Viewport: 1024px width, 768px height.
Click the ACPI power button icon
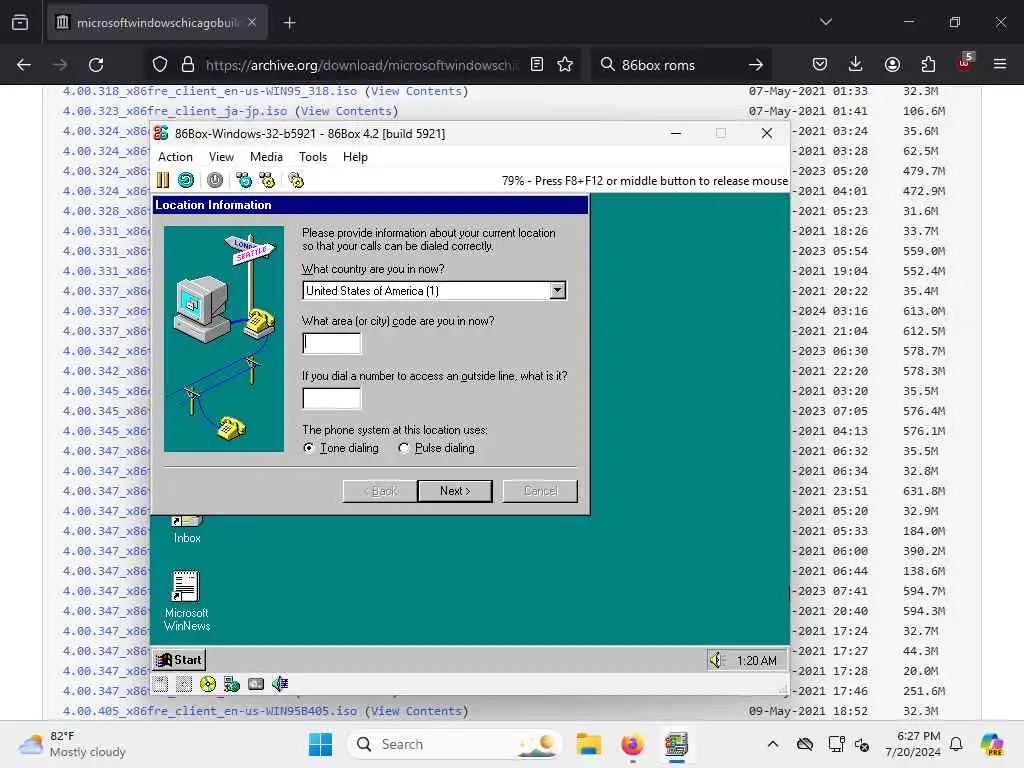click(x=215, y=180)
